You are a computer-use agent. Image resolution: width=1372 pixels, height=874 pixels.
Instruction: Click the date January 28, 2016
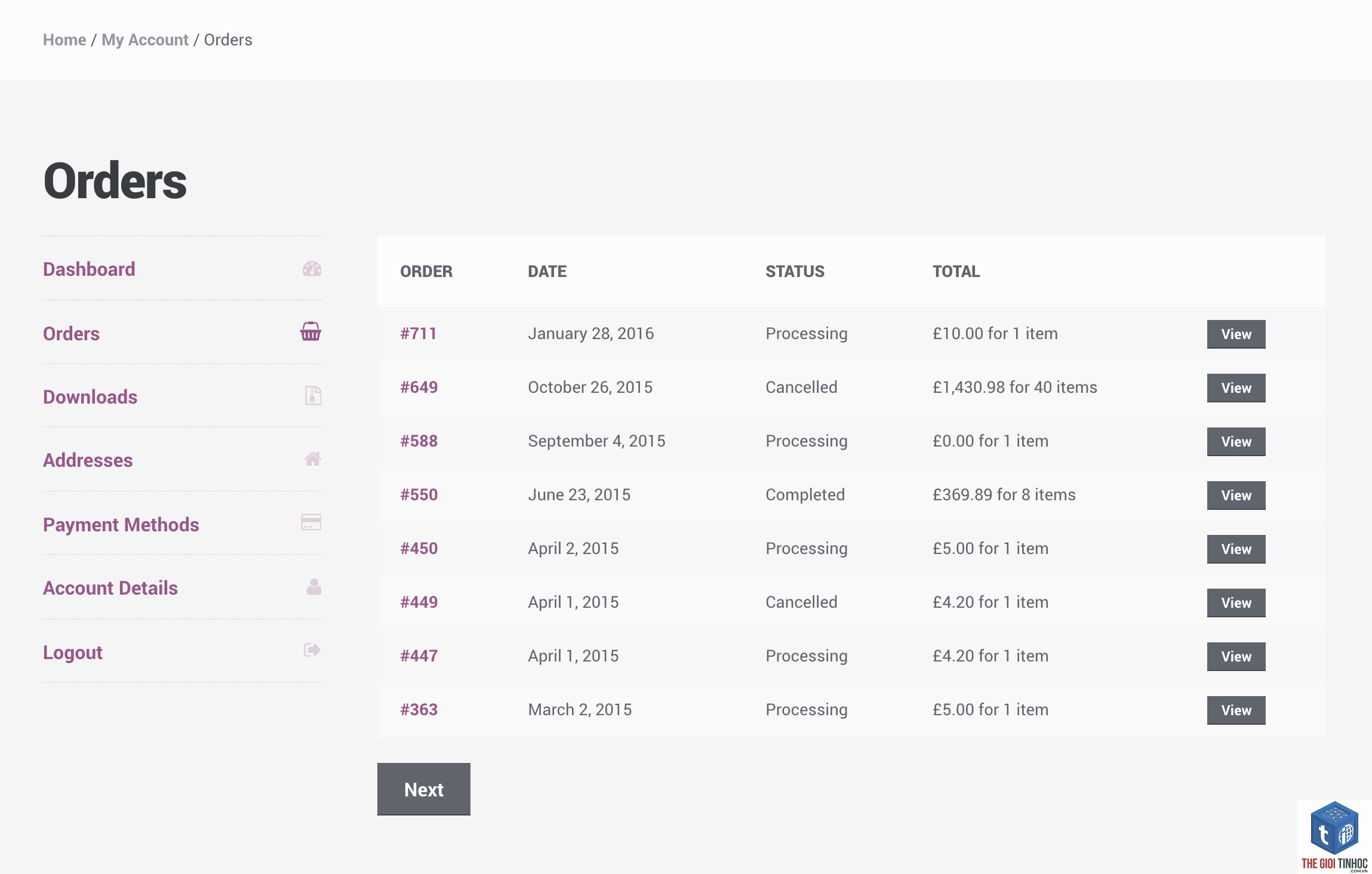tap(591, 334)
